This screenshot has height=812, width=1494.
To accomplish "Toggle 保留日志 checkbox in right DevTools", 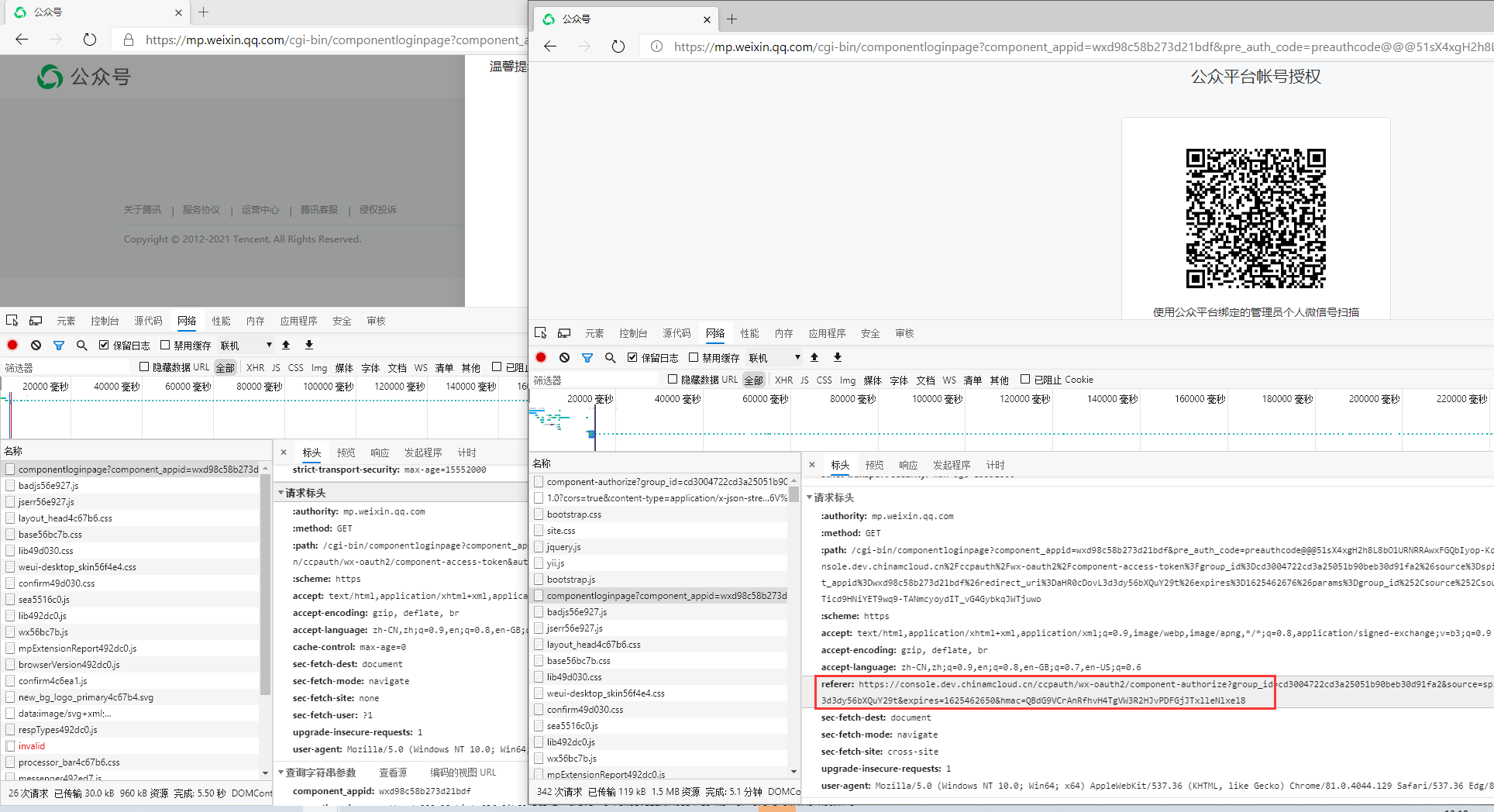I will pyautogui.click(x=633, y=357).
